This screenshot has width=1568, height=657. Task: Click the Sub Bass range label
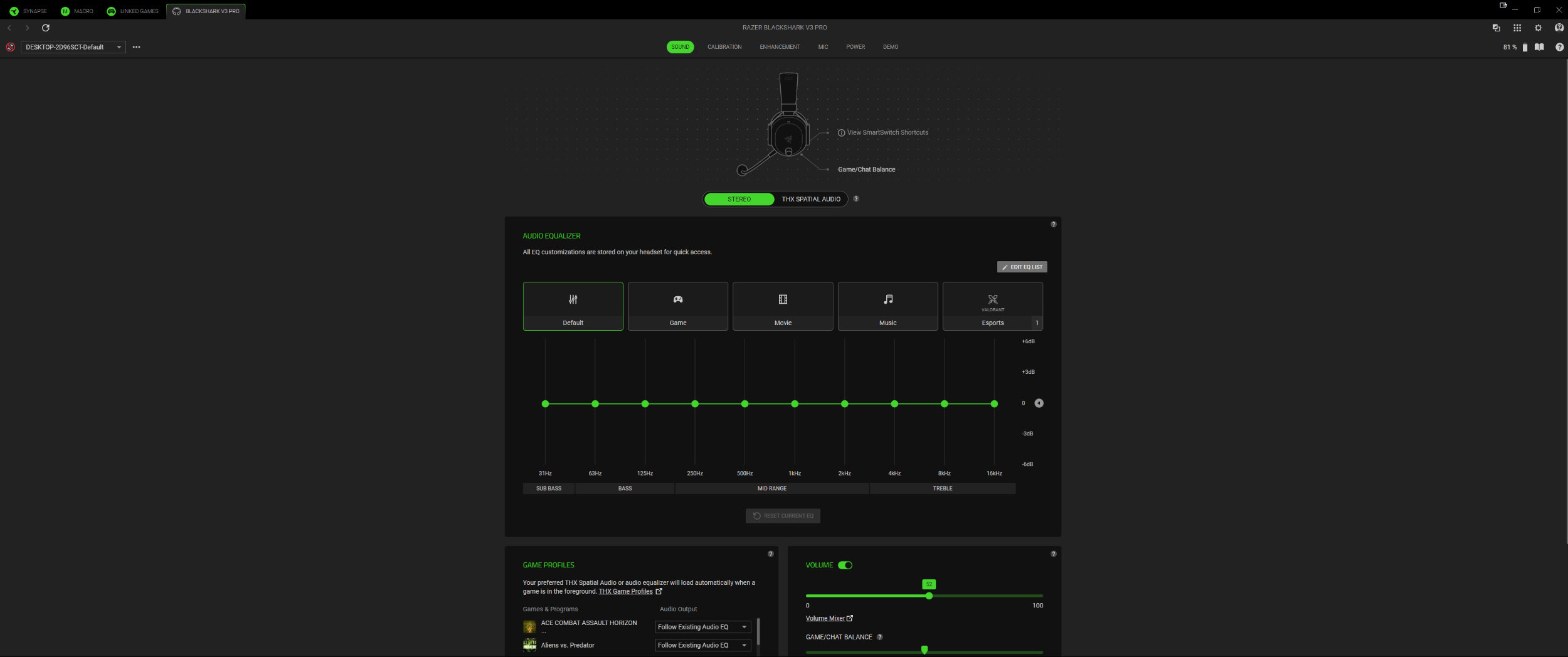pyautogui.click(x=549, y=489)
